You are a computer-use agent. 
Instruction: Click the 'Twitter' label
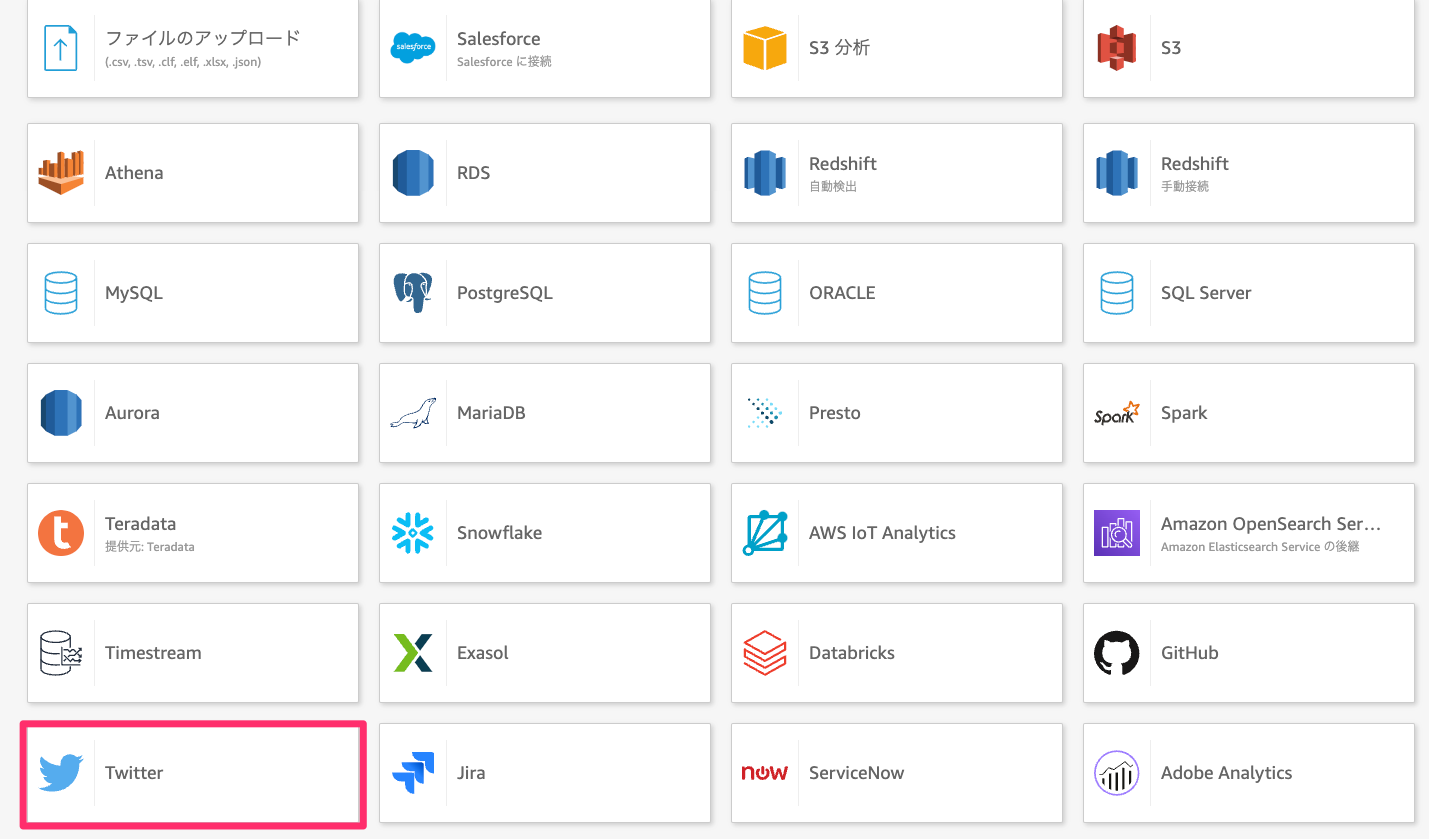tap(134, 773)
